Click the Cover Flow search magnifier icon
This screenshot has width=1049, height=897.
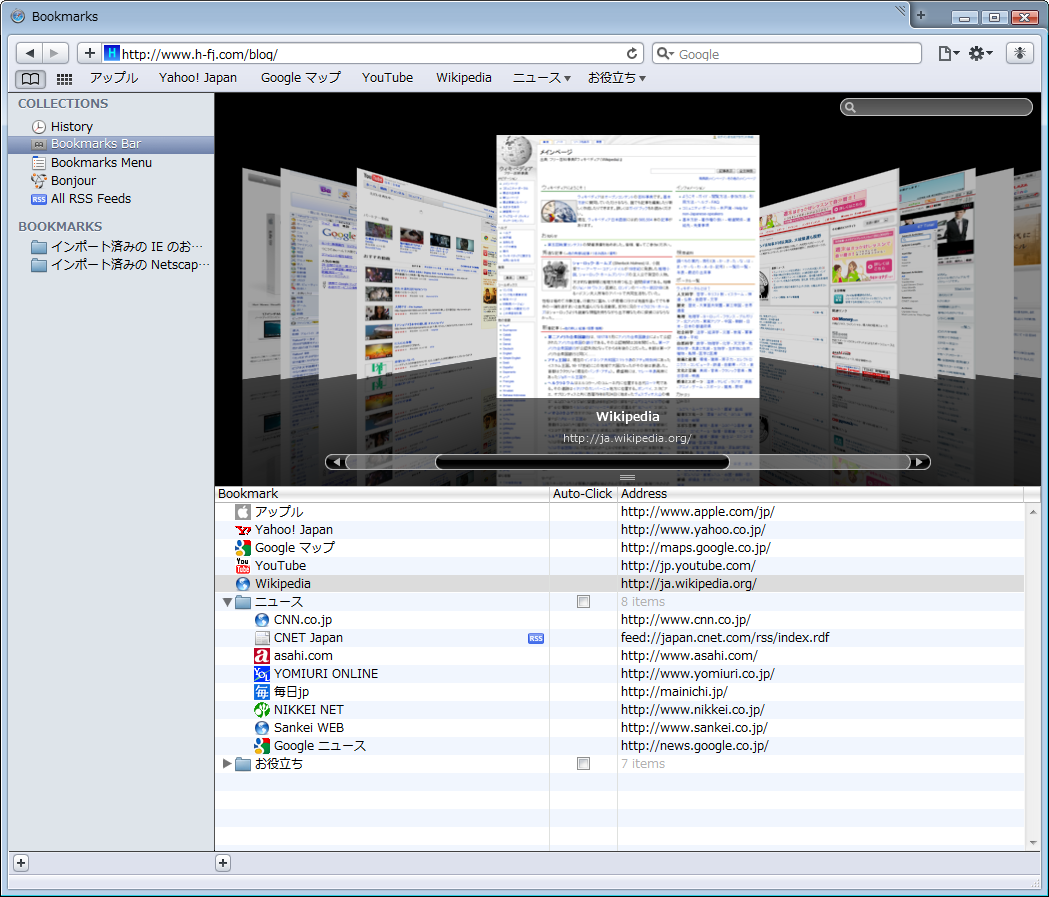click(850, 107)
